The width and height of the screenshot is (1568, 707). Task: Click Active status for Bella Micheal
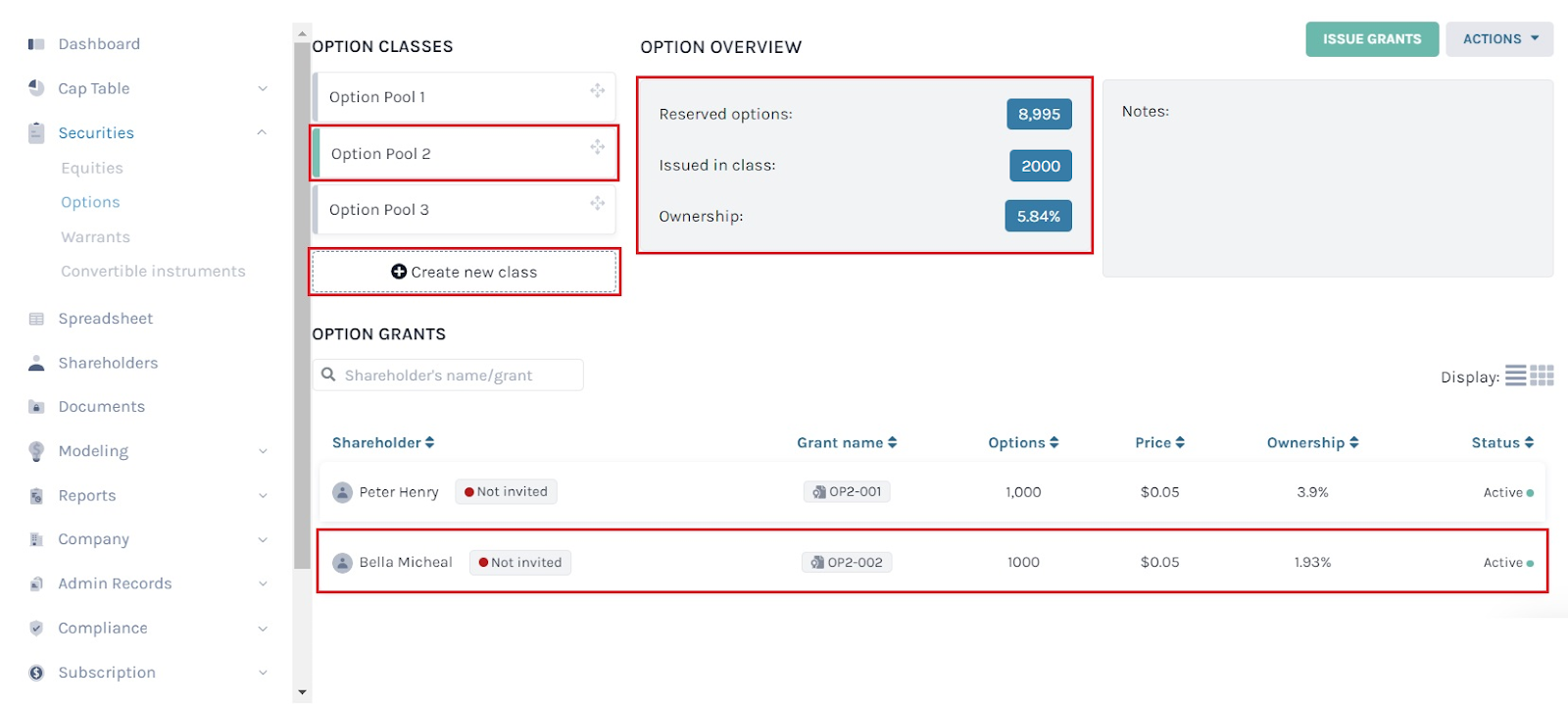1508,563
